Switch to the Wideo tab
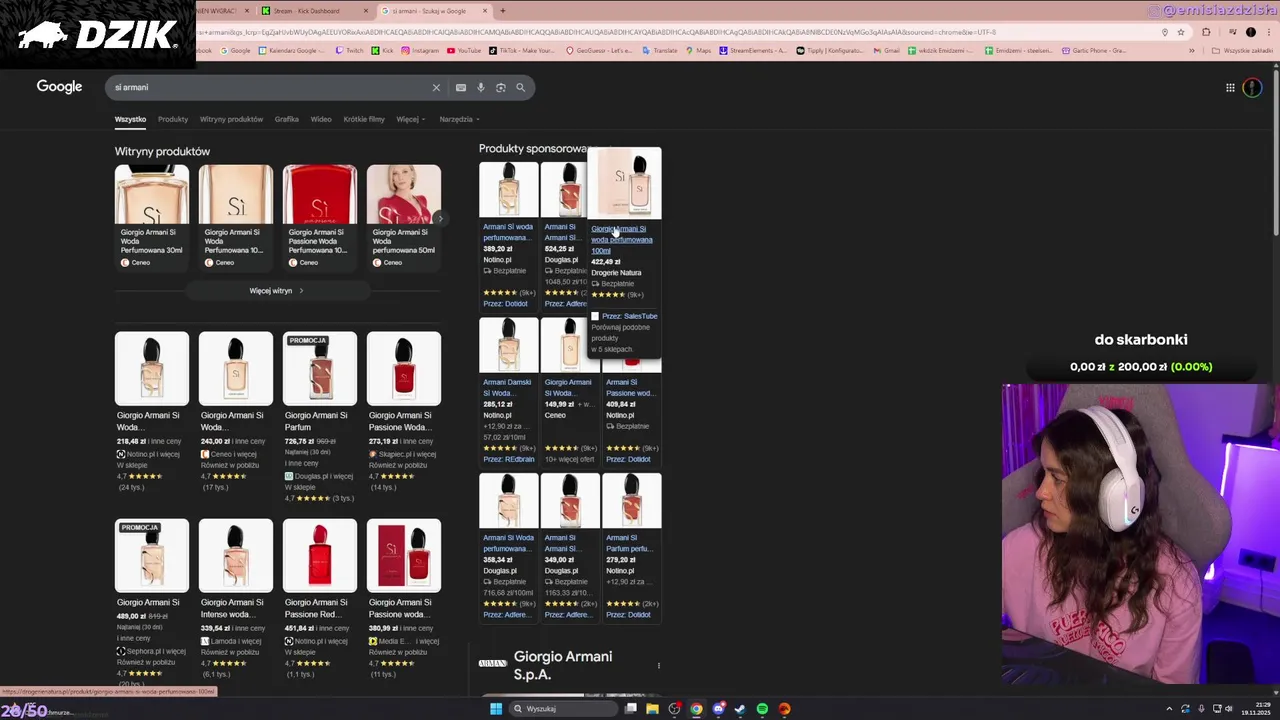 321,119
